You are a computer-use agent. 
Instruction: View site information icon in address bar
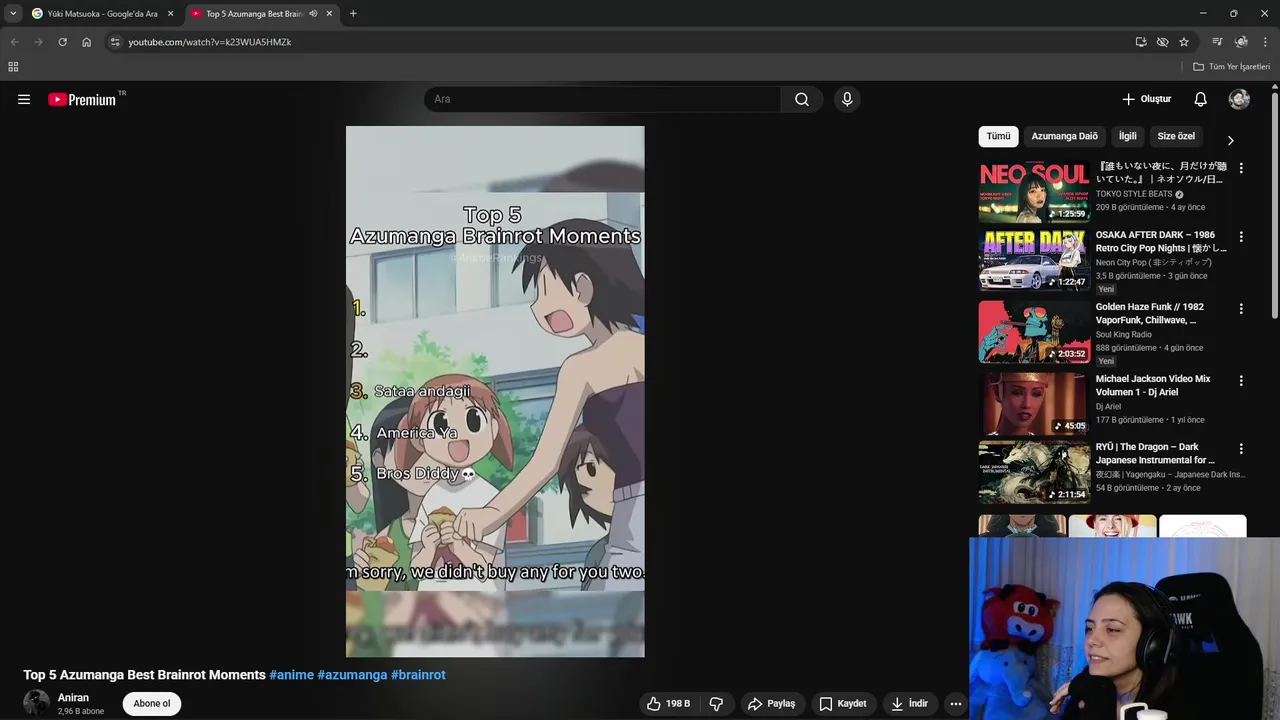click(x=115, y=42)
